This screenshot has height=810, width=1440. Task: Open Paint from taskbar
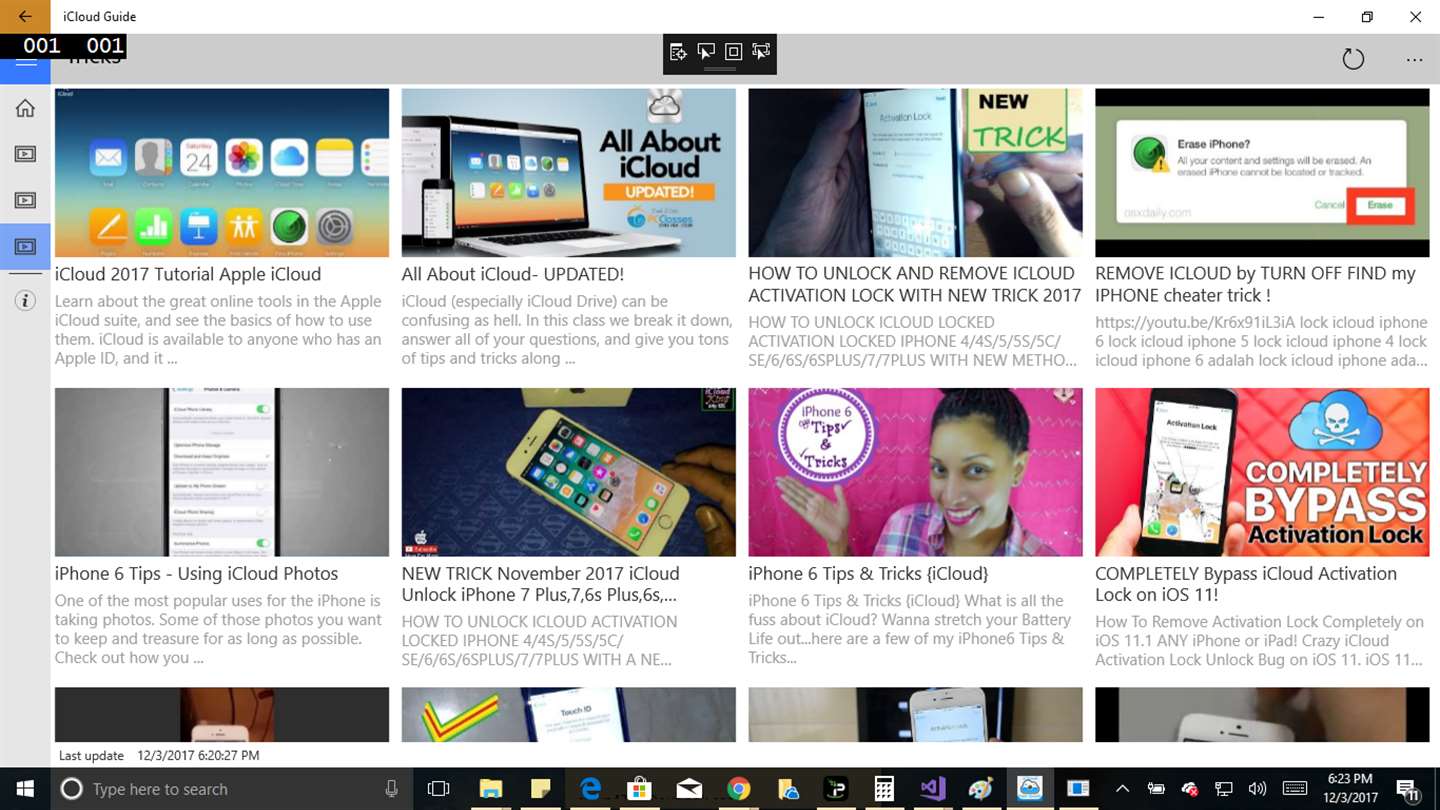(981, 789)
